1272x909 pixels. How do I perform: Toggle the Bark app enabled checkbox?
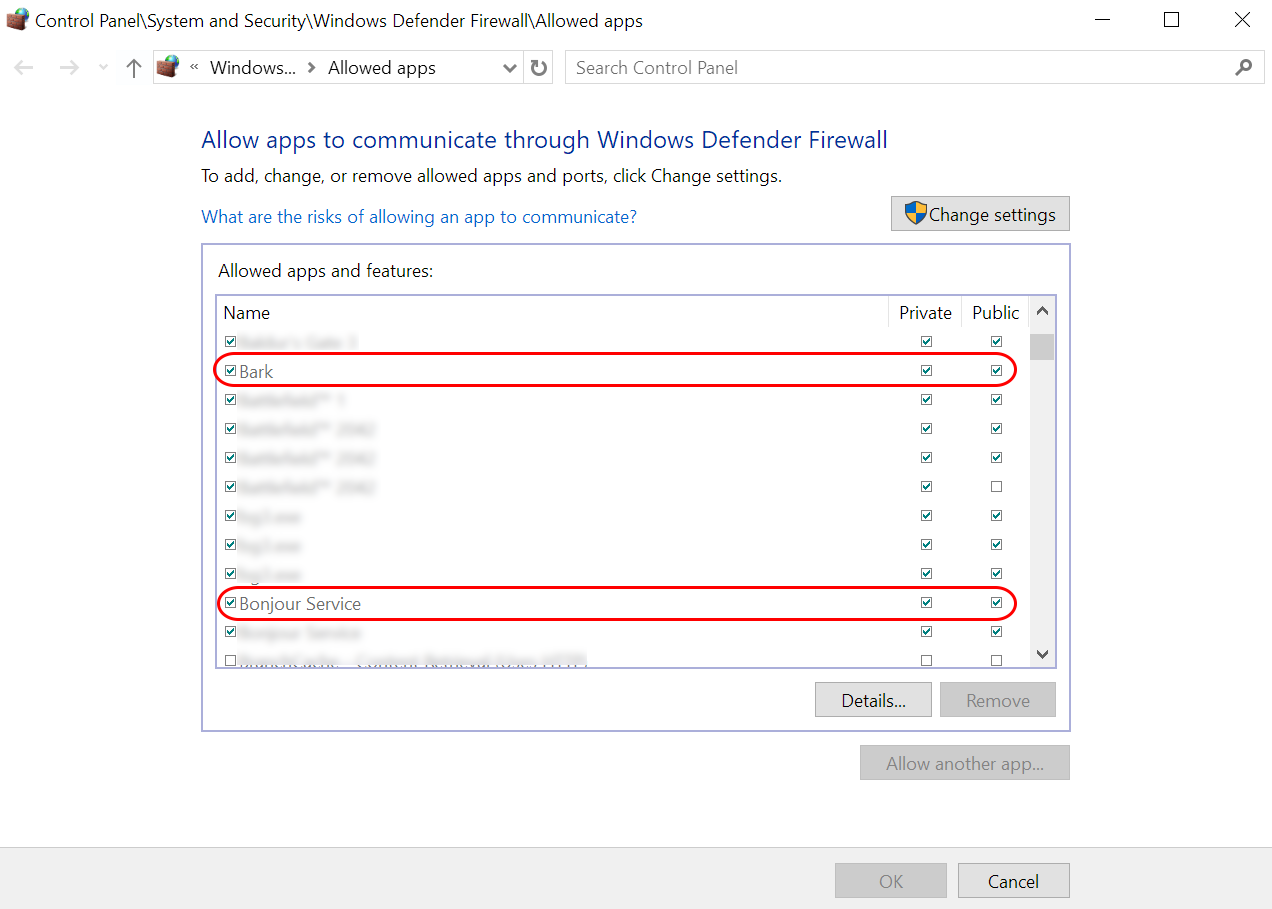(x=231, y=371)
